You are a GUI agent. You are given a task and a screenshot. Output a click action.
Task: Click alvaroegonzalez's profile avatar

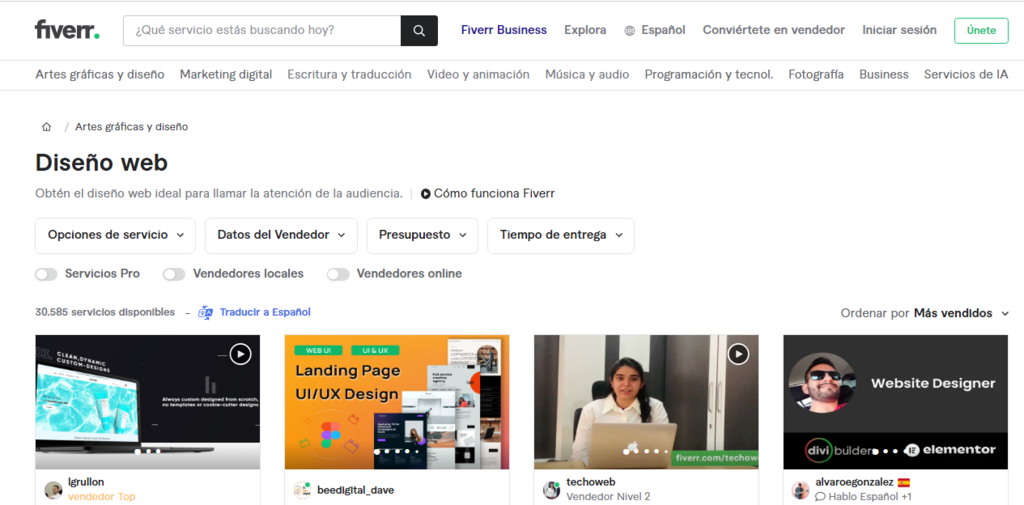[801, 490]
